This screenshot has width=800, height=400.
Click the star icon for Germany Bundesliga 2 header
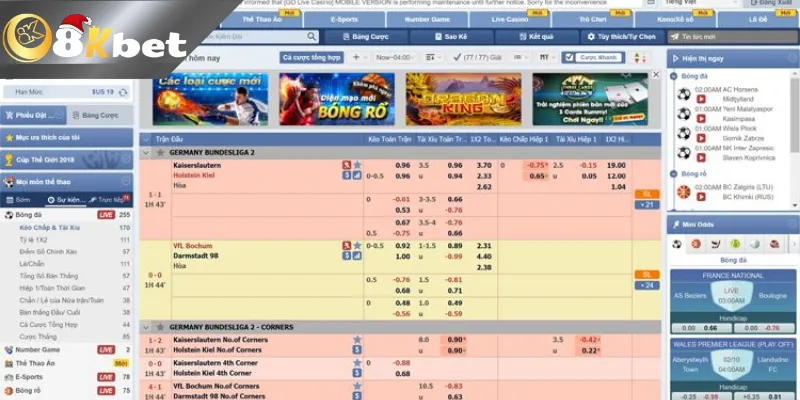point(160,153)
